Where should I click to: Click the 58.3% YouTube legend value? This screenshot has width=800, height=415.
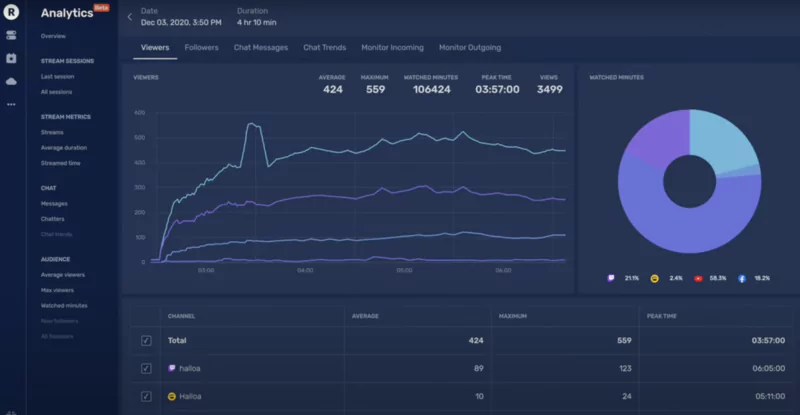(x=718, y=278)
